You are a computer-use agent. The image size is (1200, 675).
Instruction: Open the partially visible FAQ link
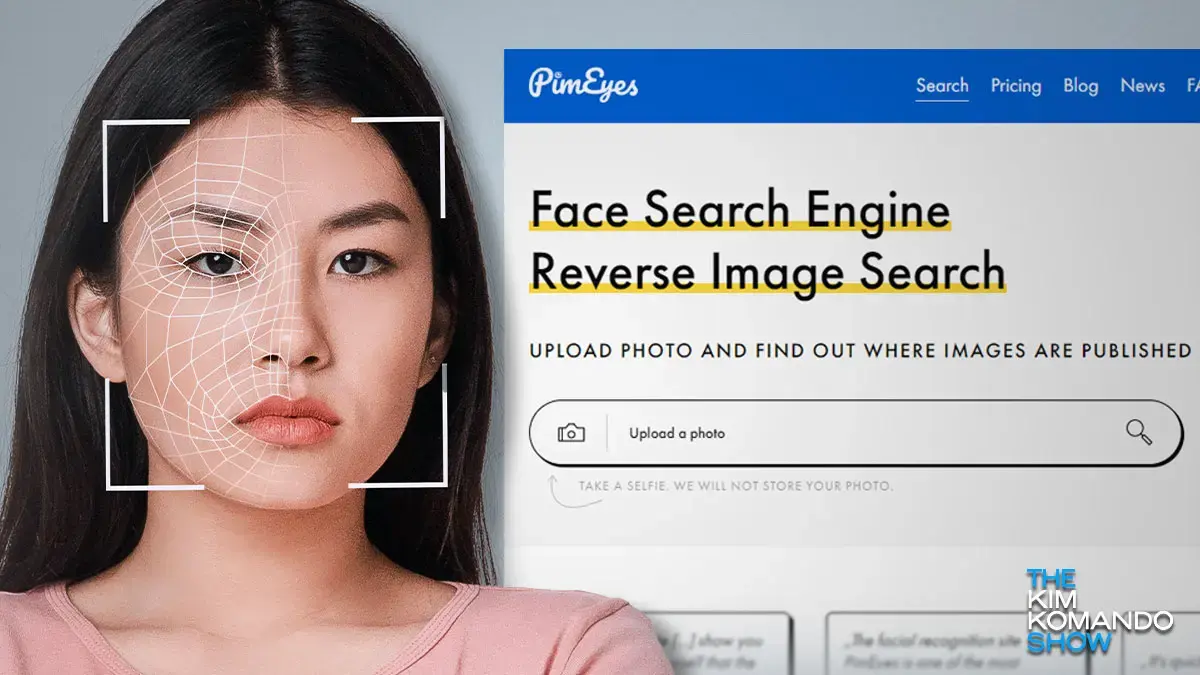pos(1192,86)
